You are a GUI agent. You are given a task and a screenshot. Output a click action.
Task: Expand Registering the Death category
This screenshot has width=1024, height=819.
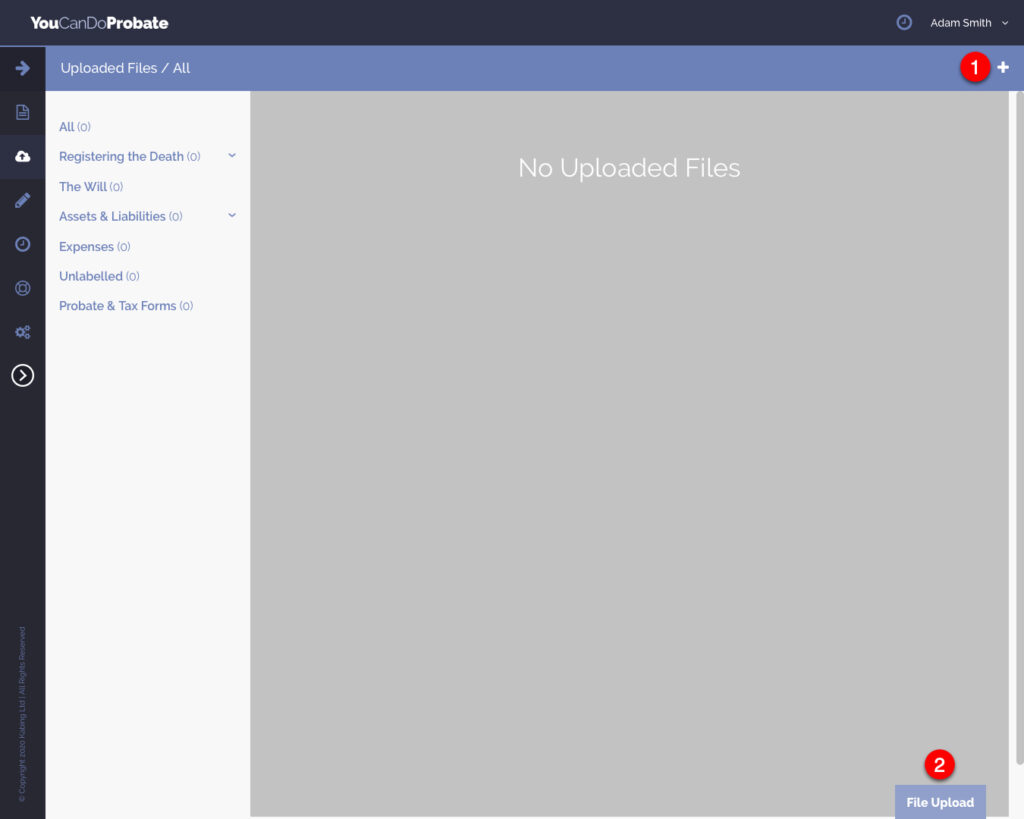(x=232, y=156)
